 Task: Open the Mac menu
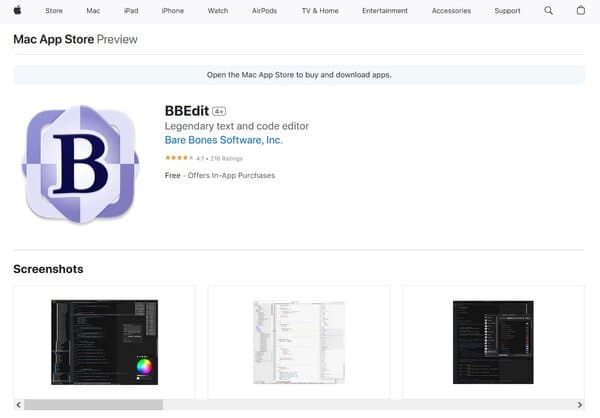click(93, 11)
